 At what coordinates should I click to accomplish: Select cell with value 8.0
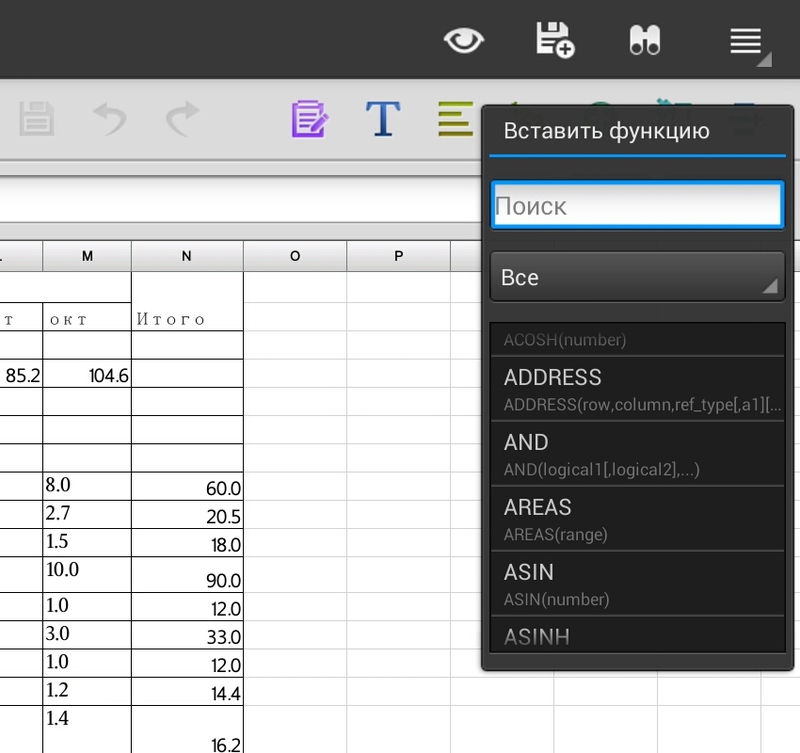87,486
